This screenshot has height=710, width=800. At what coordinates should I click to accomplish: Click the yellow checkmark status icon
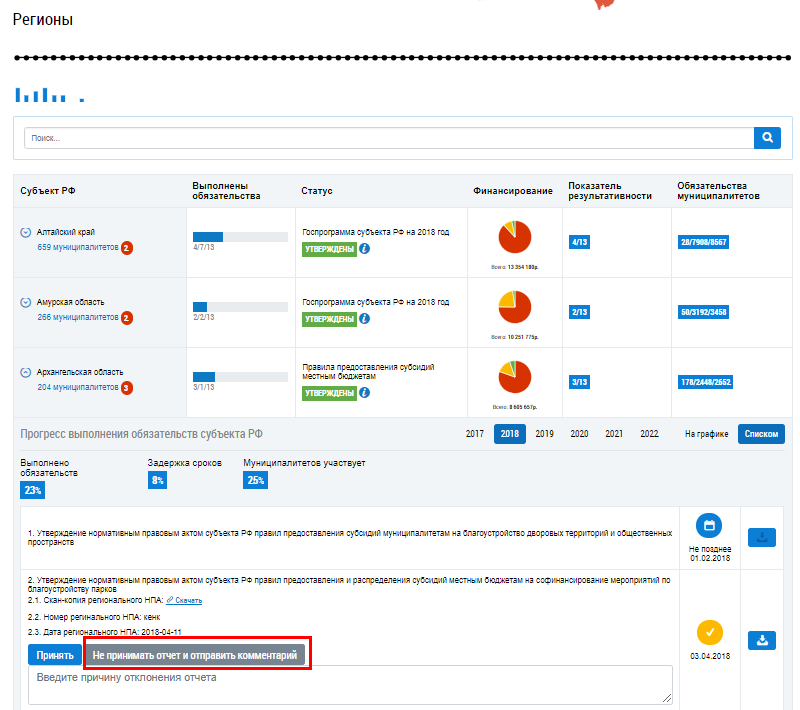tap(709, 632)
